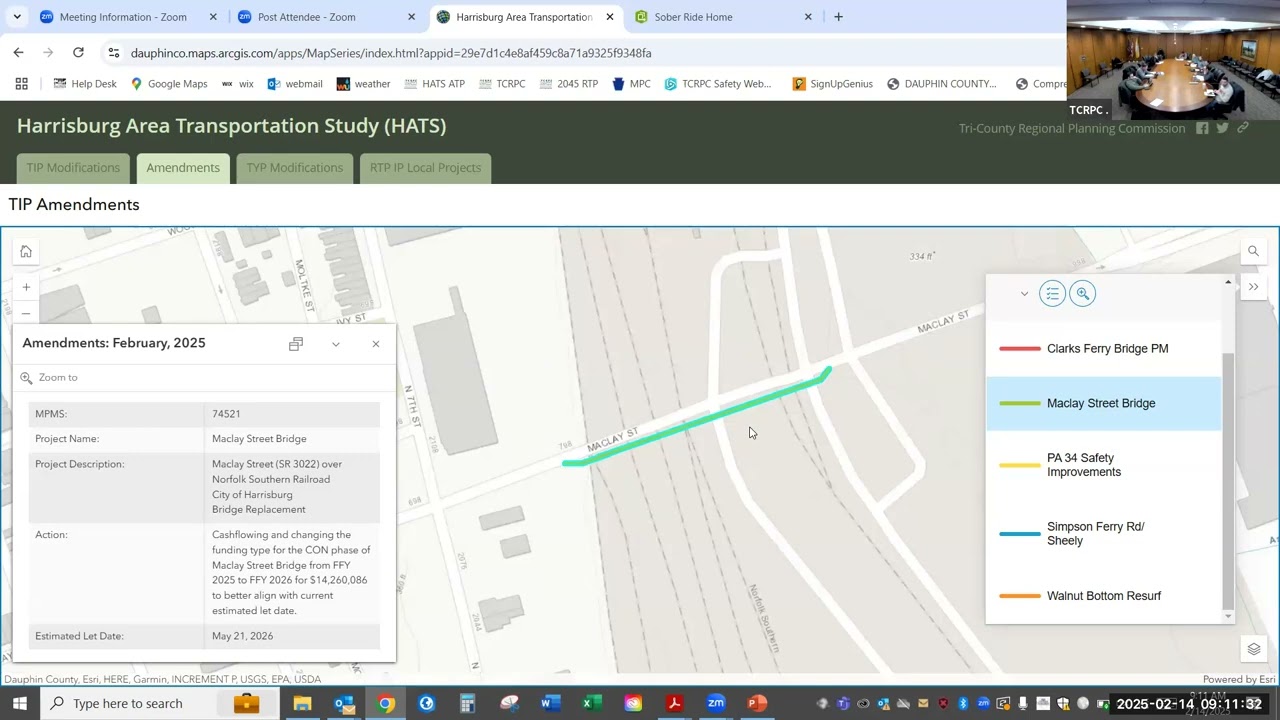Select PA 34 Safety Improvements entry

1104,465
